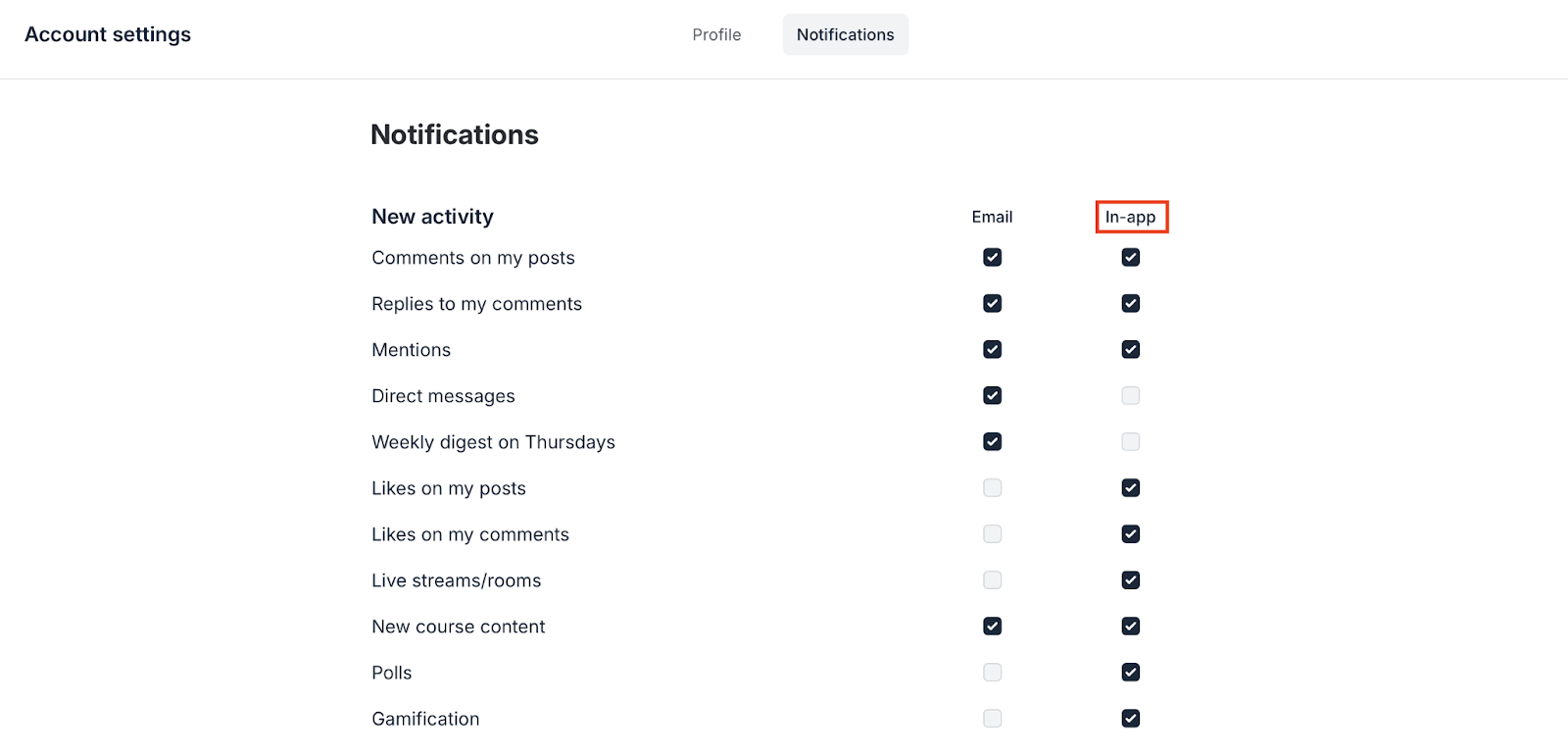Image resolution: width=1568 pixels, height=754 pixels.
Task: Uncheck In-app for Comments on my posts
Action: pyautogui.click(x=1130, y=257)
